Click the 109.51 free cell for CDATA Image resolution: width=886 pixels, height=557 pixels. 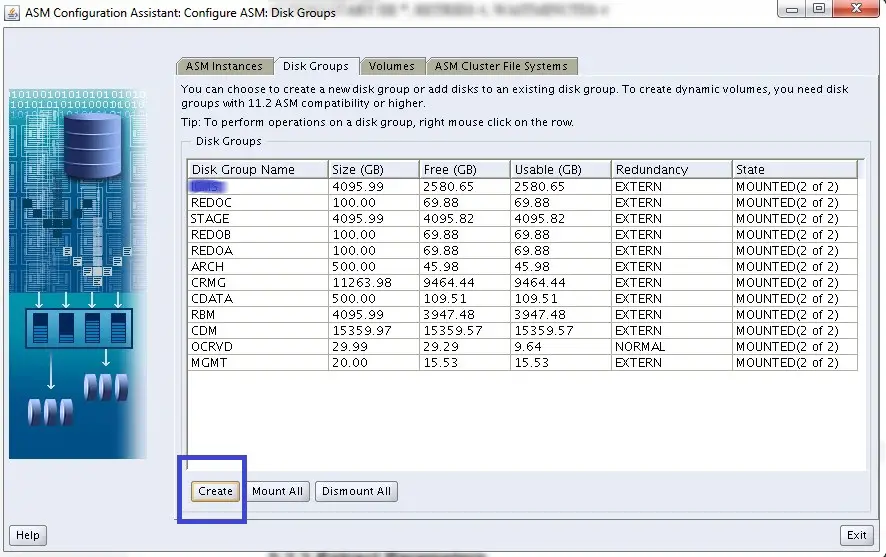pos(464,298)
